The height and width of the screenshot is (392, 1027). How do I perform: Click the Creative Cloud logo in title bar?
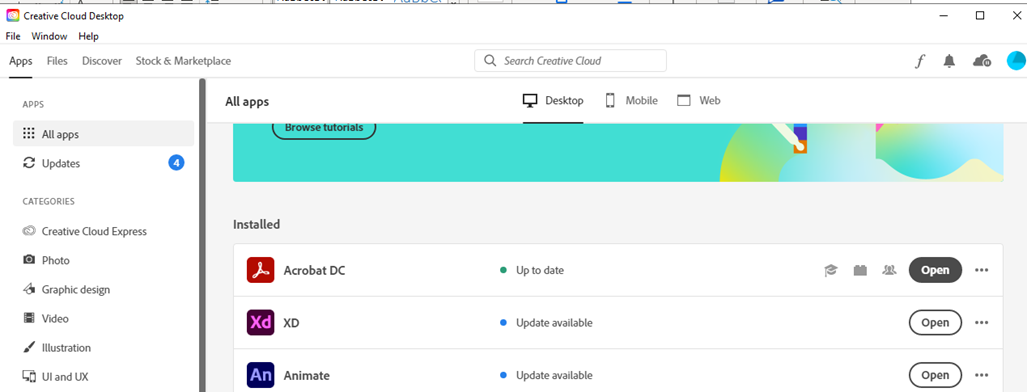pos(12,16)
